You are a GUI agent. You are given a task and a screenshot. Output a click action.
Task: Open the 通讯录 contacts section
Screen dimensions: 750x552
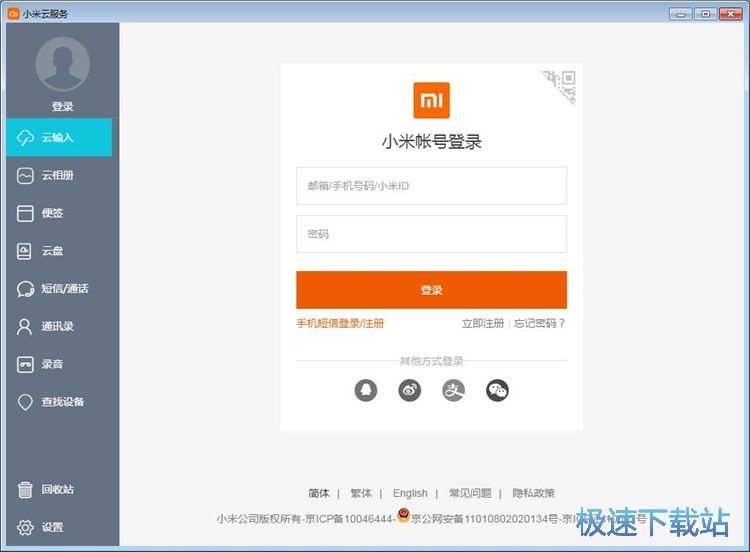[x=59, y=327]
